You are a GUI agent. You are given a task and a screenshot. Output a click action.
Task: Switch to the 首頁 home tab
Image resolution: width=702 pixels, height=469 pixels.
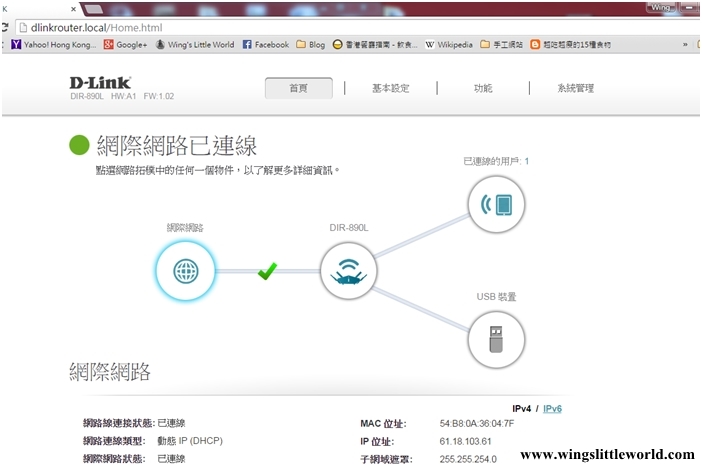coord(298,88)
